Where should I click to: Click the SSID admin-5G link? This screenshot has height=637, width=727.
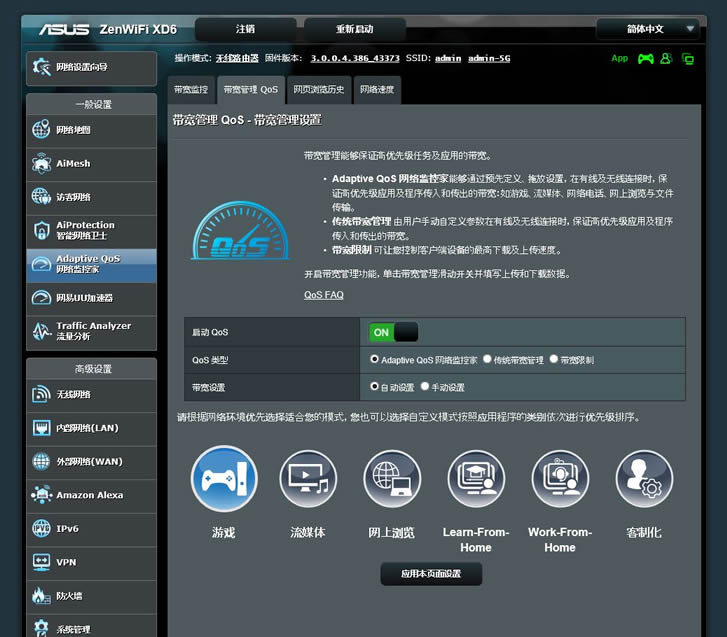coord(489,58)
